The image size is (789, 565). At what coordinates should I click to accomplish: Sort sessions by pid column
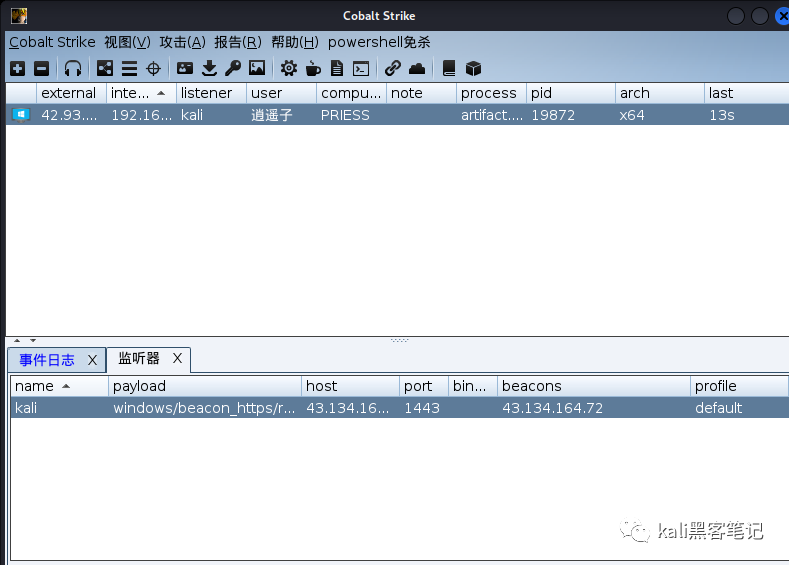(x=570, y=93)
